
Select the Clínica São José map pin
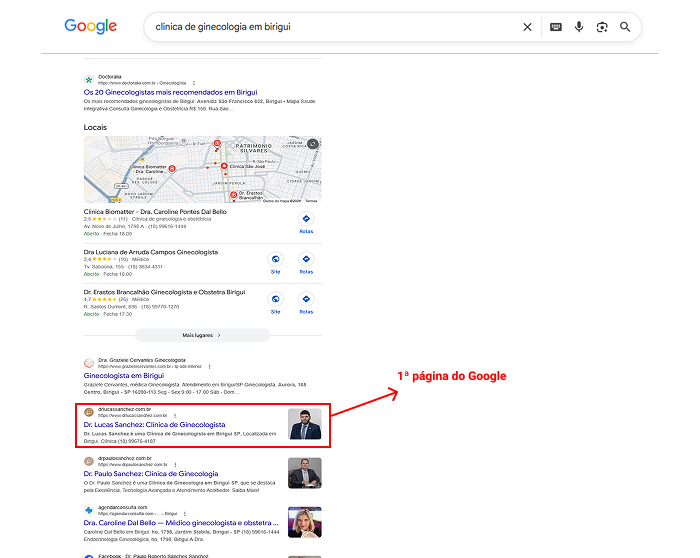click(x=224, y=167)
